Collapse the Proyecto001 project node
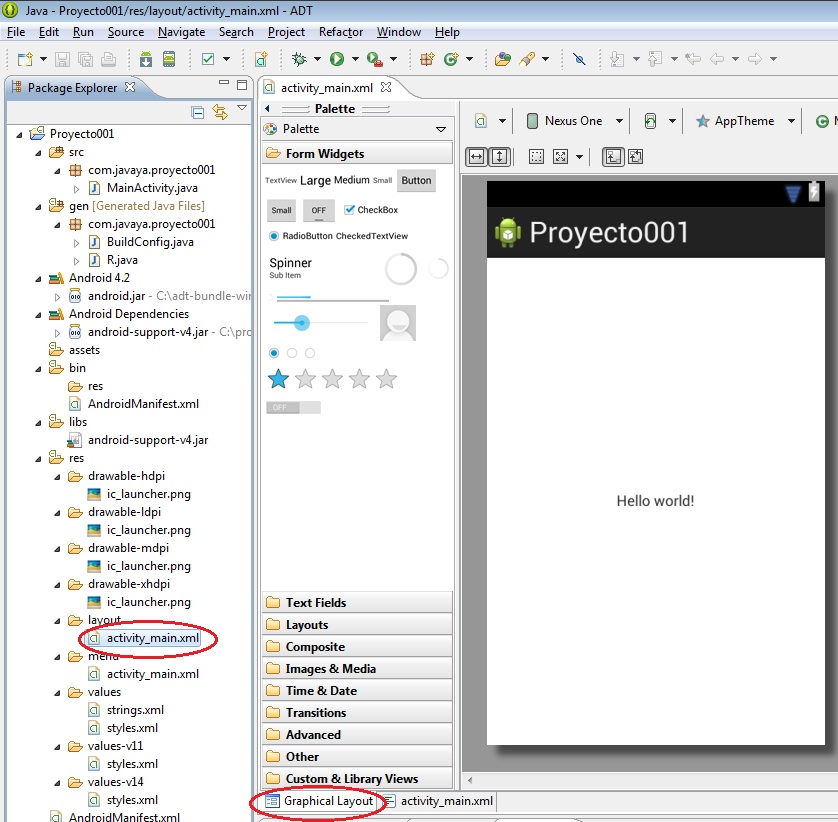Viewport: 838px width, 822px height. point(19,134)
